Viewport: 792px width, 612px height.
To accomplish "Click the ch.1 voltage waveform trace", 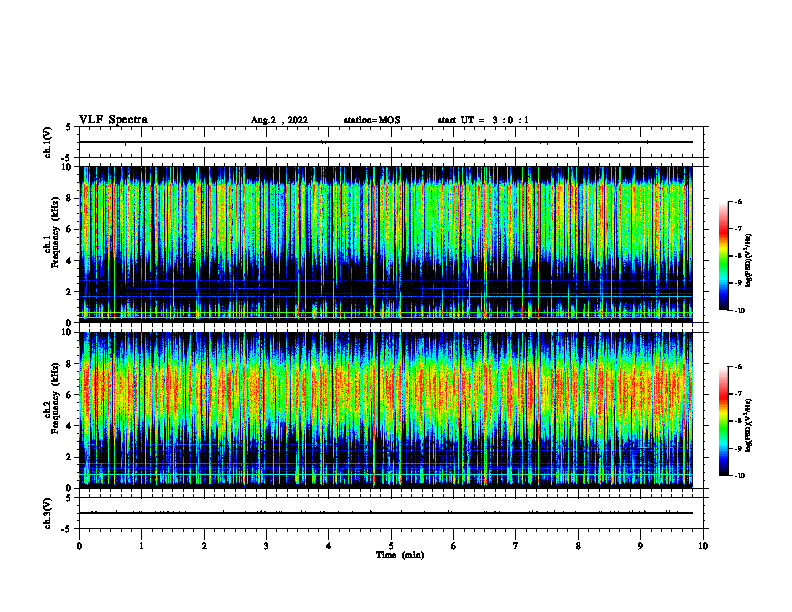I will (386, 142).
